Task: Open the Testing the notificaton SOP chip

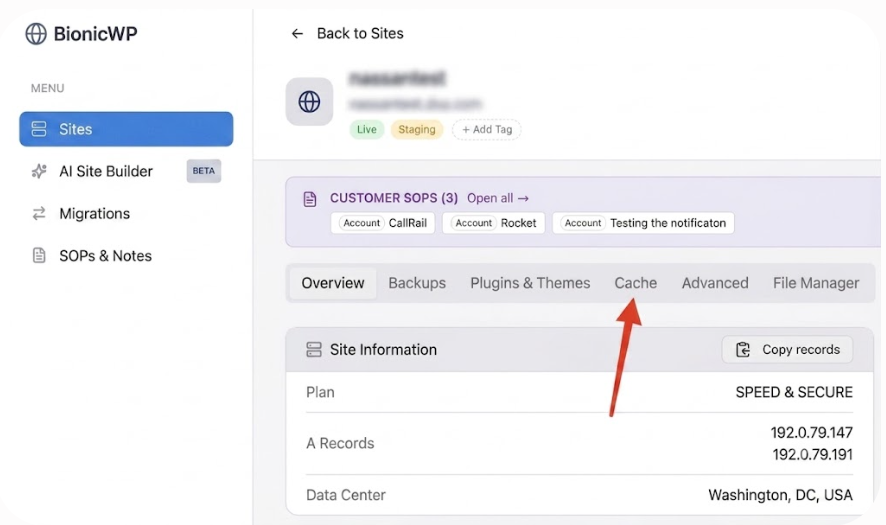Action: (x=644, y=223)
